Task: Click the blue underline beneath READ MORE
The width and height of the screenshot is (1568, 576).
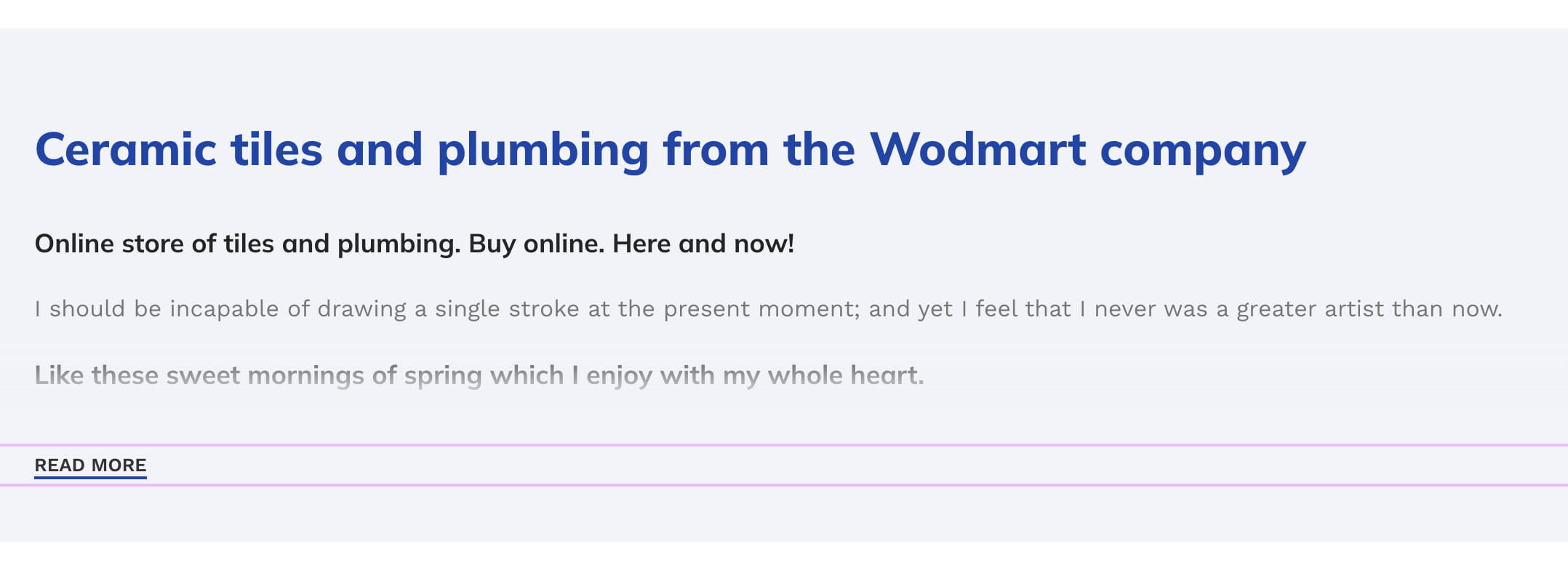Action: 90,477
